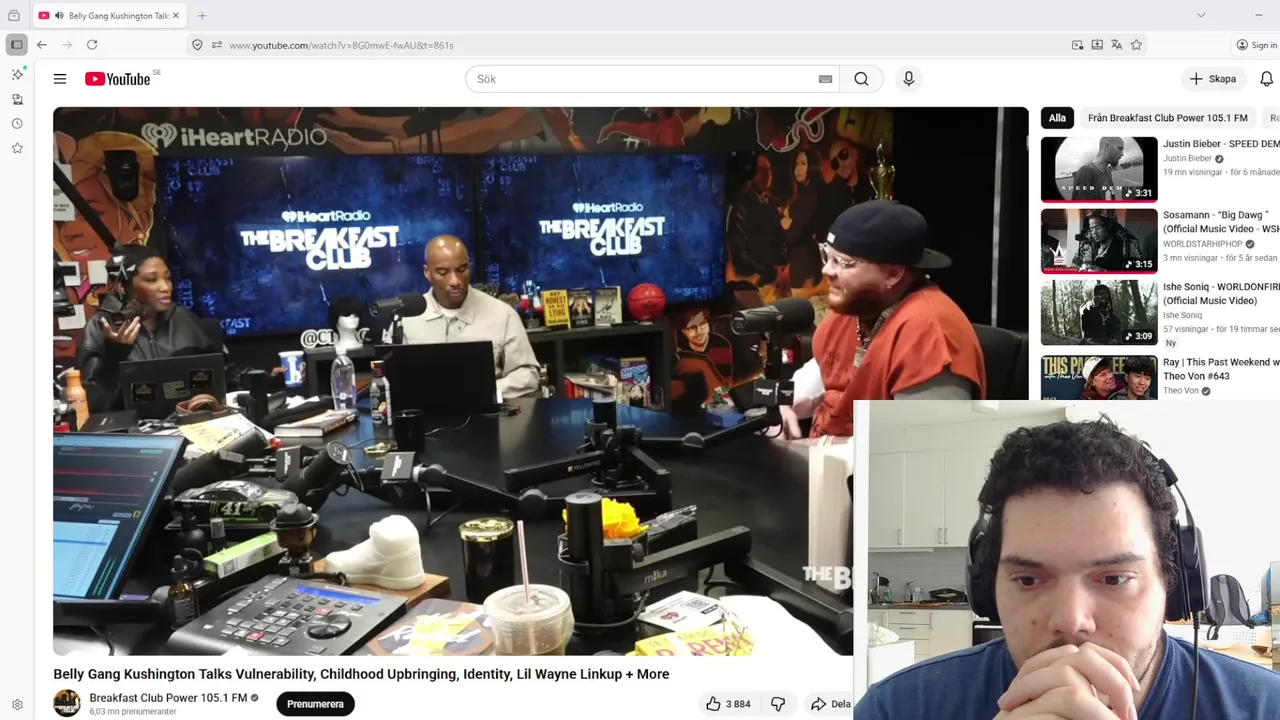Screen dimensions: 1280x720
Task: View site permissions icon in address bar
Action: click(x=216, y=45)
